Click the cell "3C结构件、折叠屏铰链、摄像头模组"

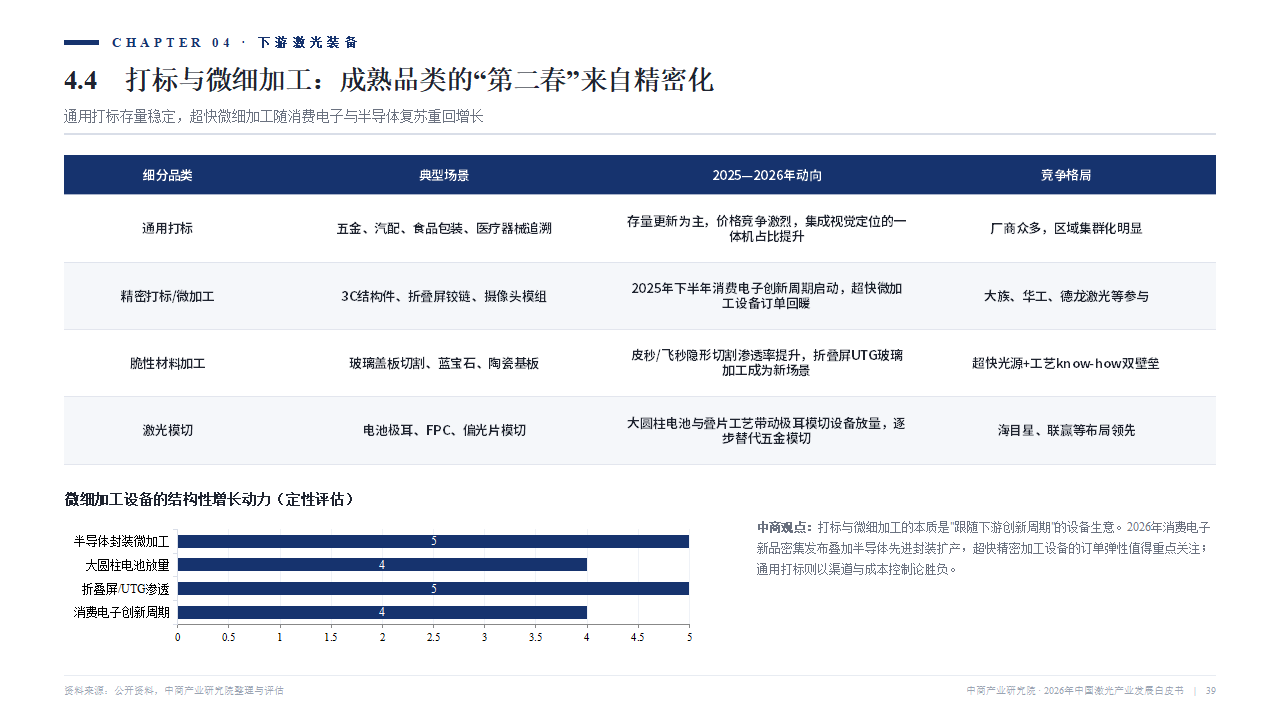[444, 296]
